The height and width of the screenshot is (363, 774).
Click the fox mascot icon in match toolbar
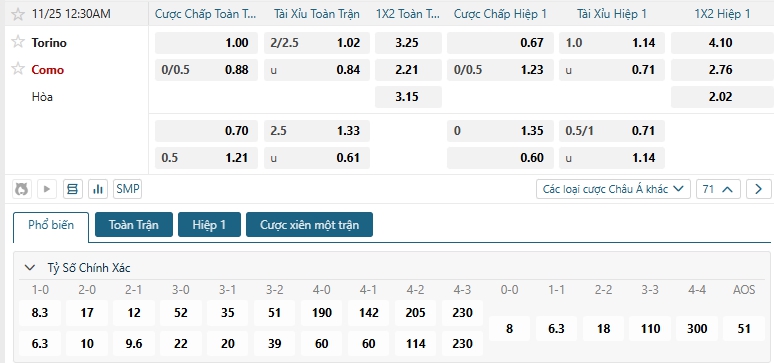coord(21,189)
